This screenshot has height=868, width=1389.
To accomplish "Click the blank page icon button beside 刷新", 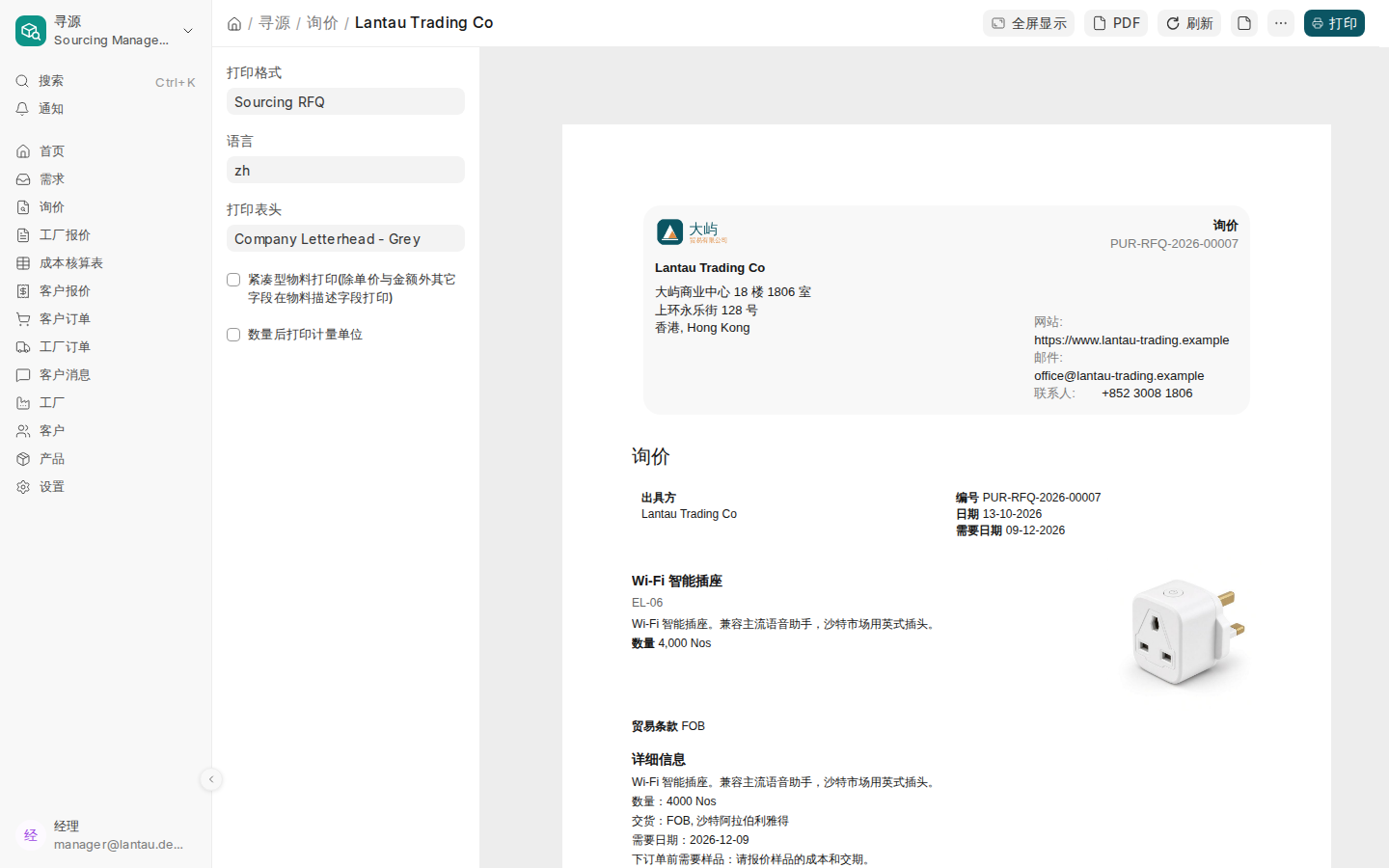I will [x=1244, y=23].
